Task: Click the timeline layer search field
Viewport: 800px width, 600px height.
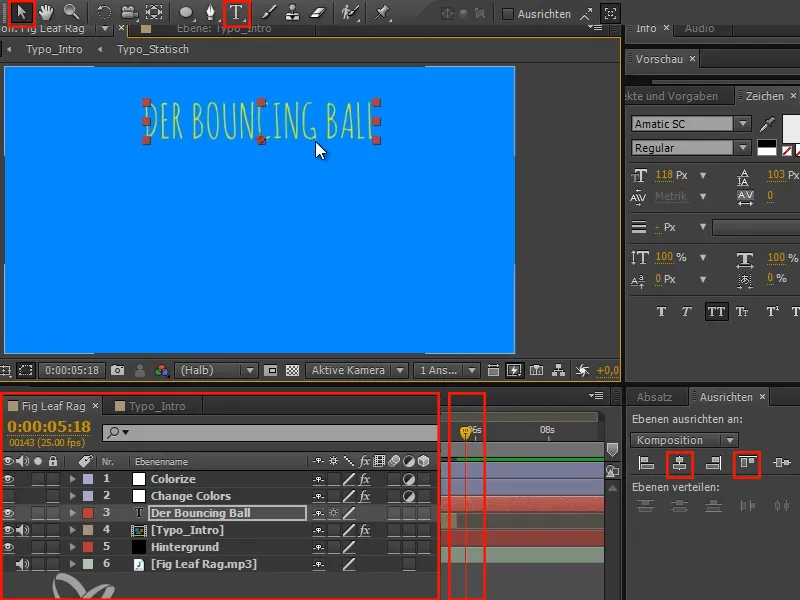Action: tap(270, 433)
